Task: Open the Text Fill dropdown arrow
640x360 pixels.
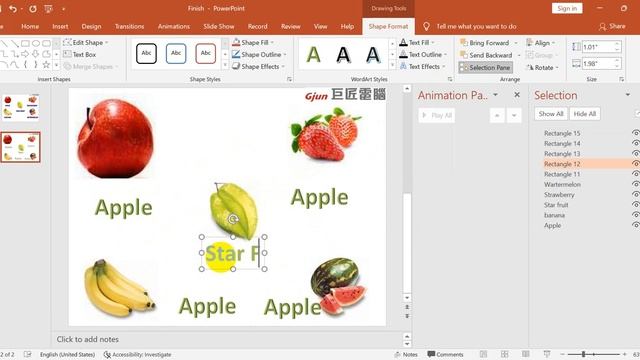Action: [x=433, y=42]
